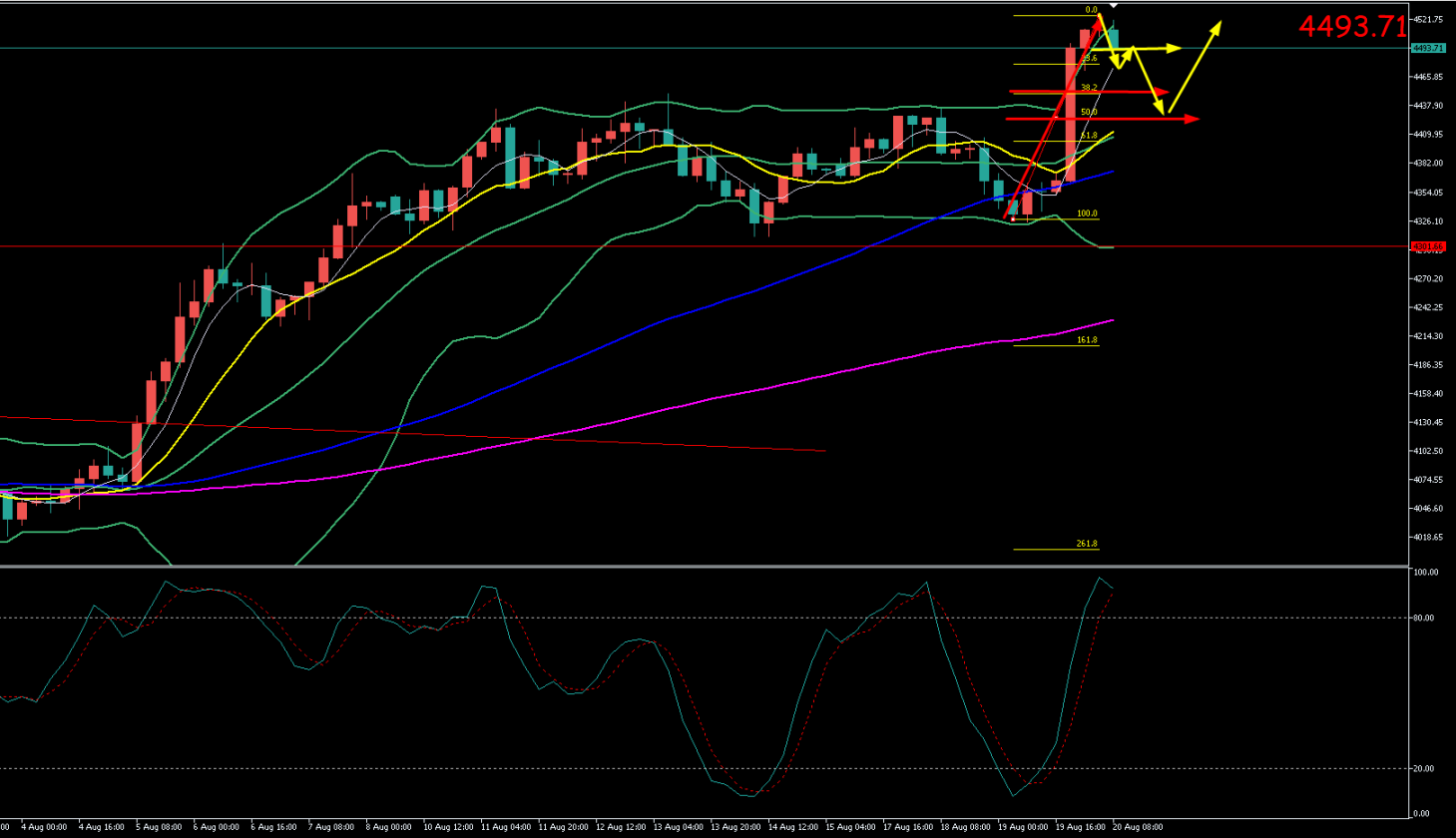Click the oscillator 80.00 level label
1456x838 pixels.
(1425, 619)
